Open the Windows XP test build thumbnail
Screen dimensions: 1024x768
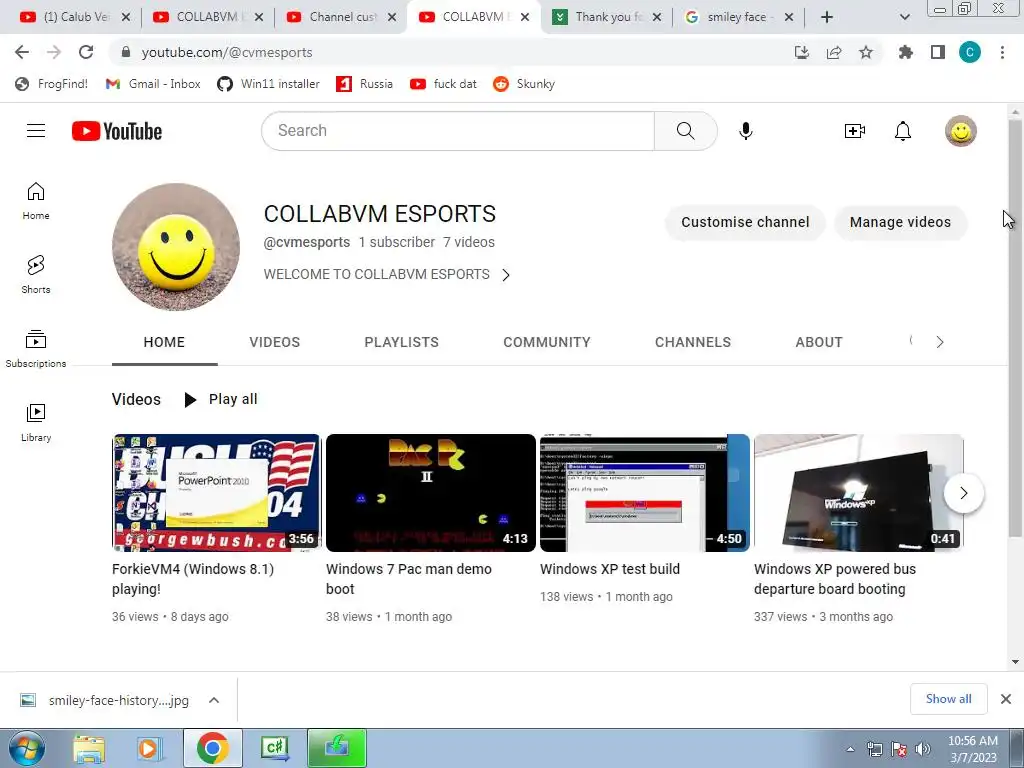(645, 493)
